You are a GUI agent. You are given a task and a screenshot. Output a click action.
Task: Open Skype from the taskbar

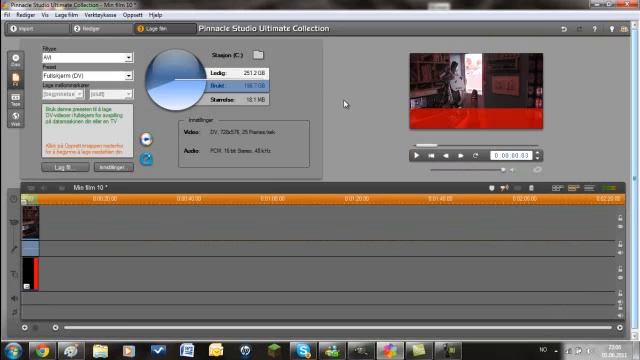point(303,351)
